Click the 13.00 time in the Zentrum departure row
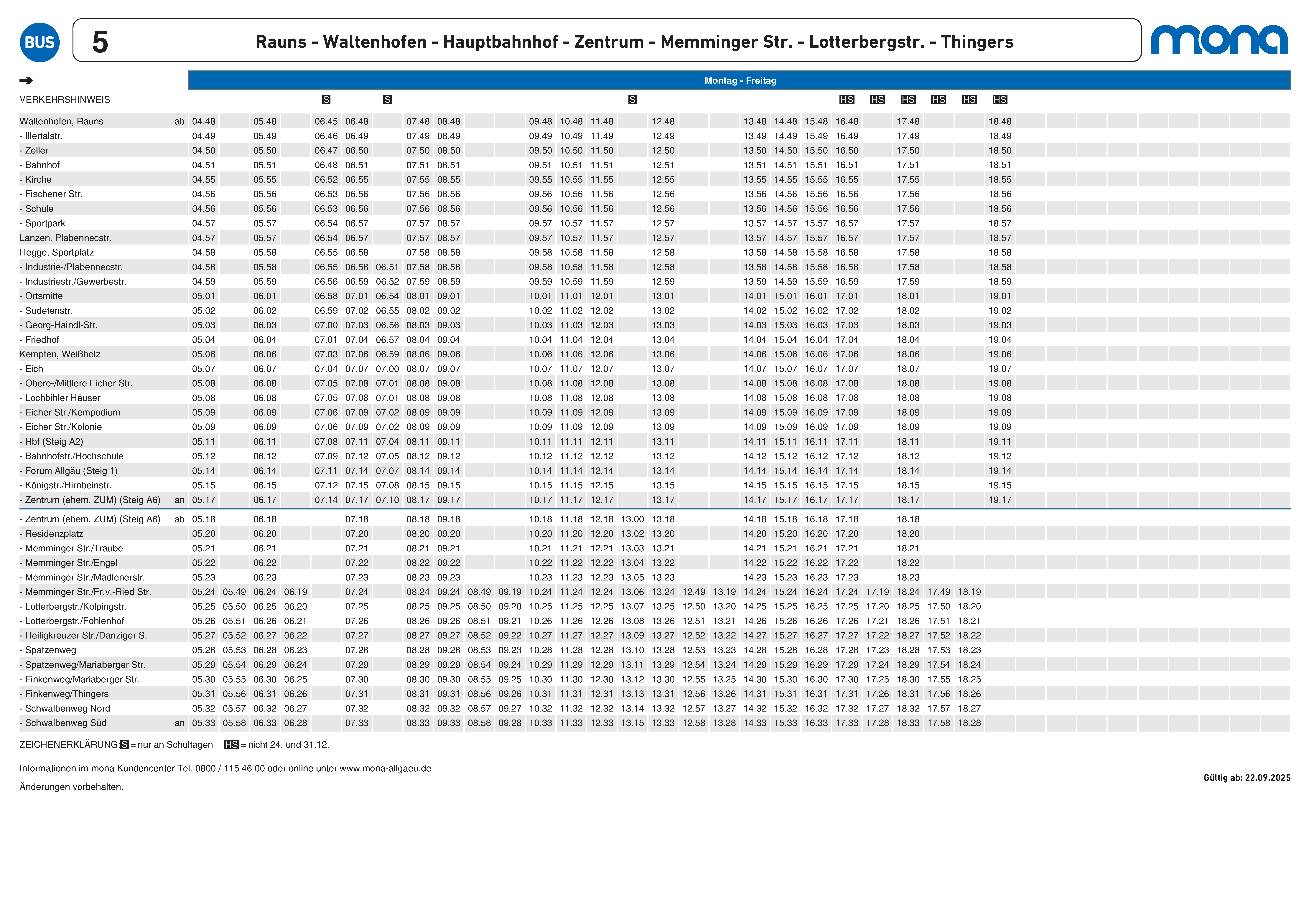The height and width of the screenshot is (924, 1309). [632, 519]
